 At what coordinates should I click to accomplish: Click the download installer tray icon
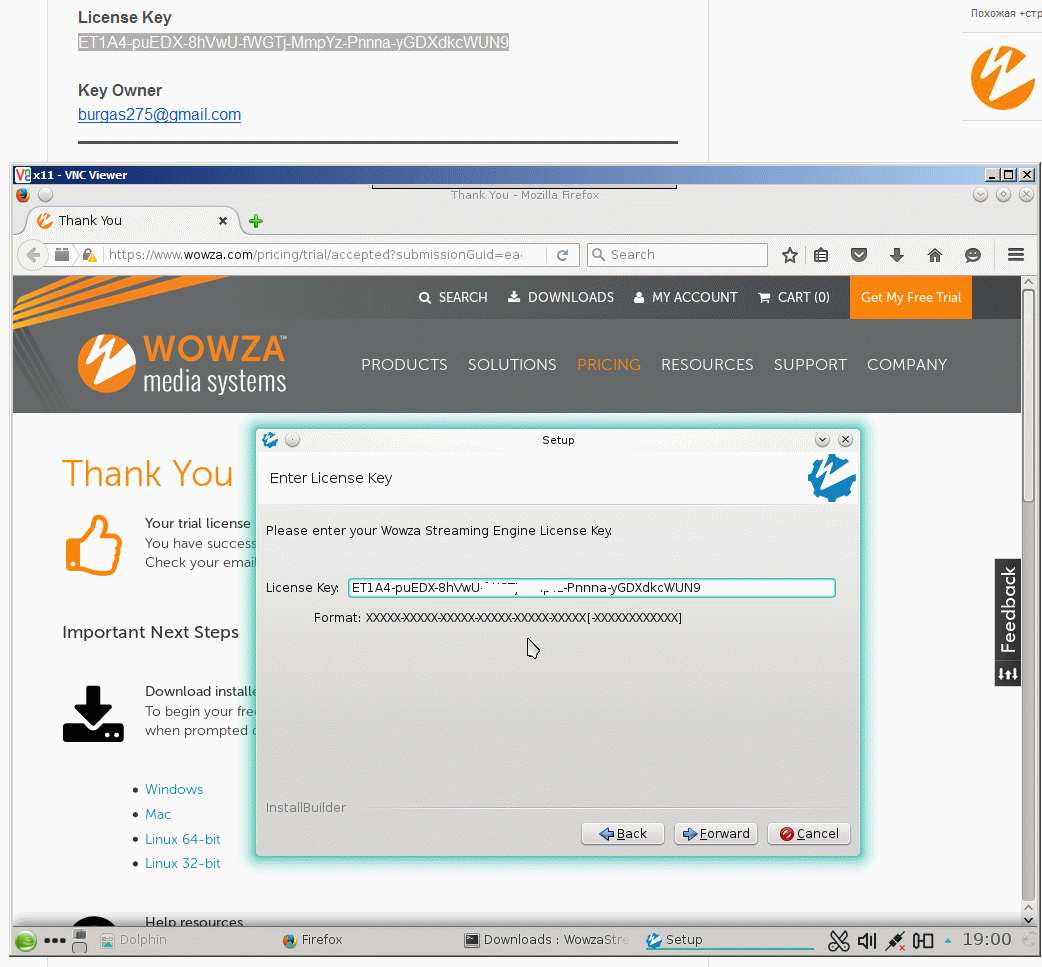click(93, 714)
